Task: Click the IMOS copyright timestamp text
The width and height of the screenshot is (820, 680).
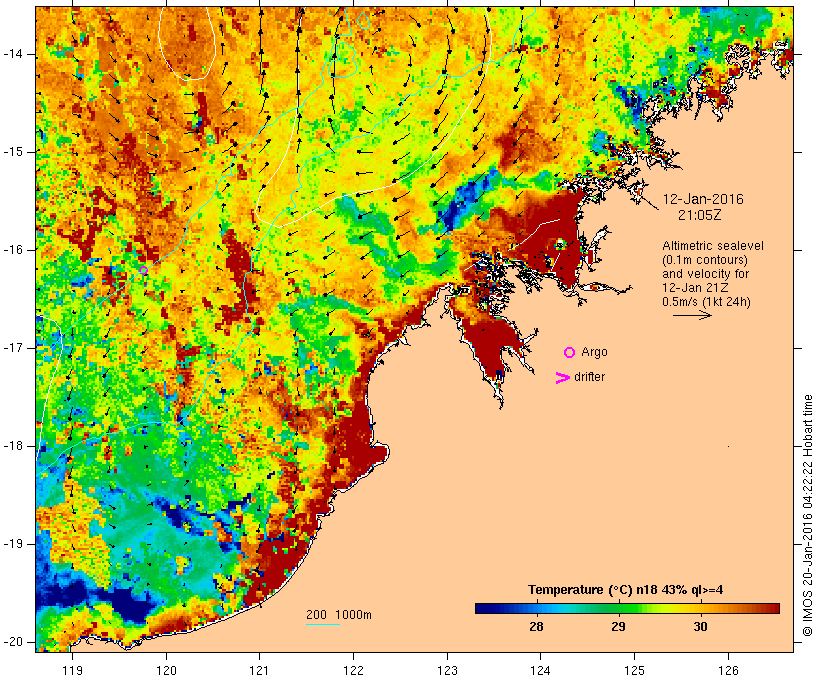Action: pyautogui.click(x=807, y=516)
